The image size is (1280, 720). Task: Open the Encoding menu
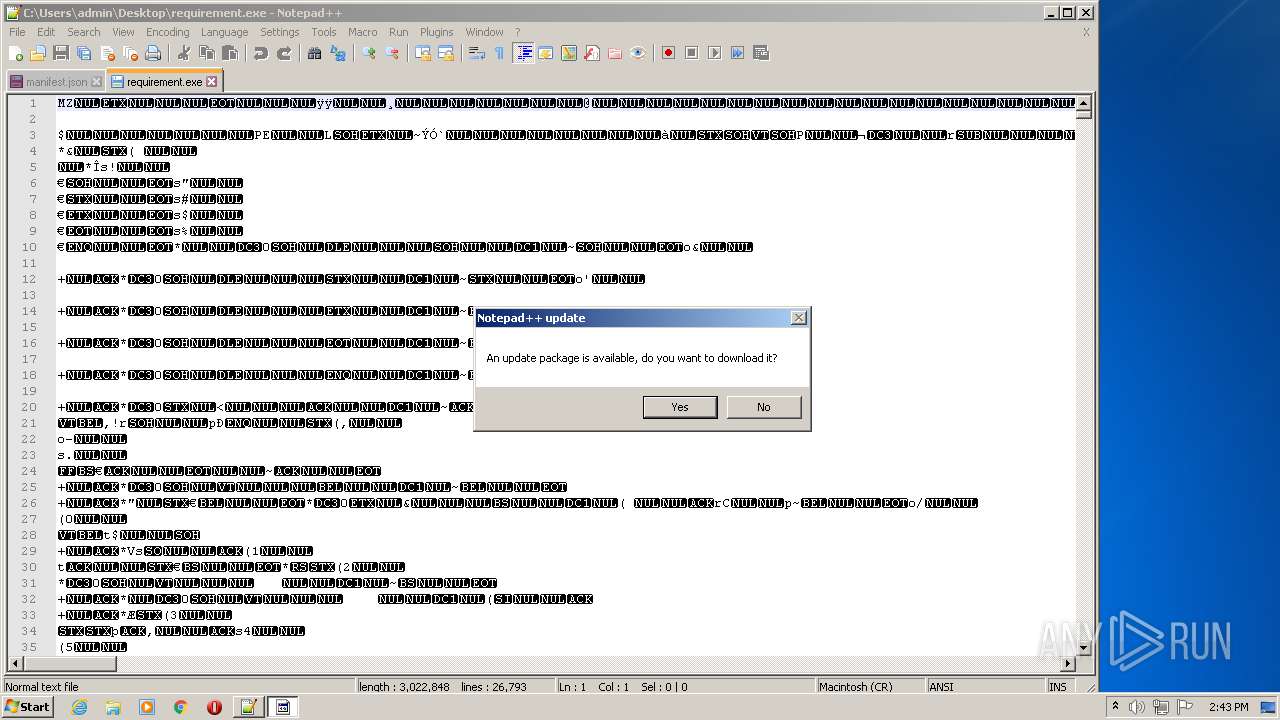coord(167,32)
